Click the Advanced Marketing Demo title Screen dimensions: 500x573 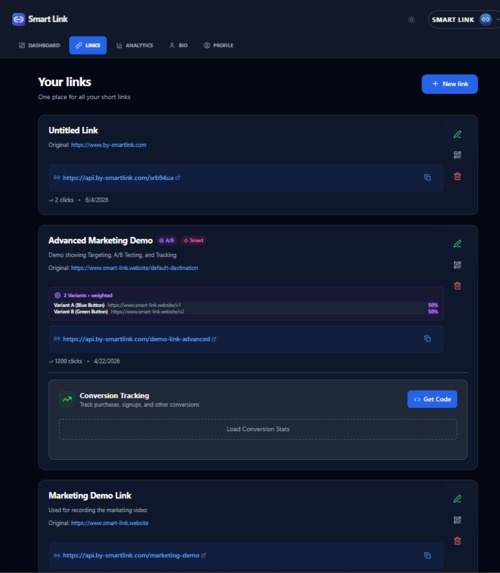tap(101, 240)
